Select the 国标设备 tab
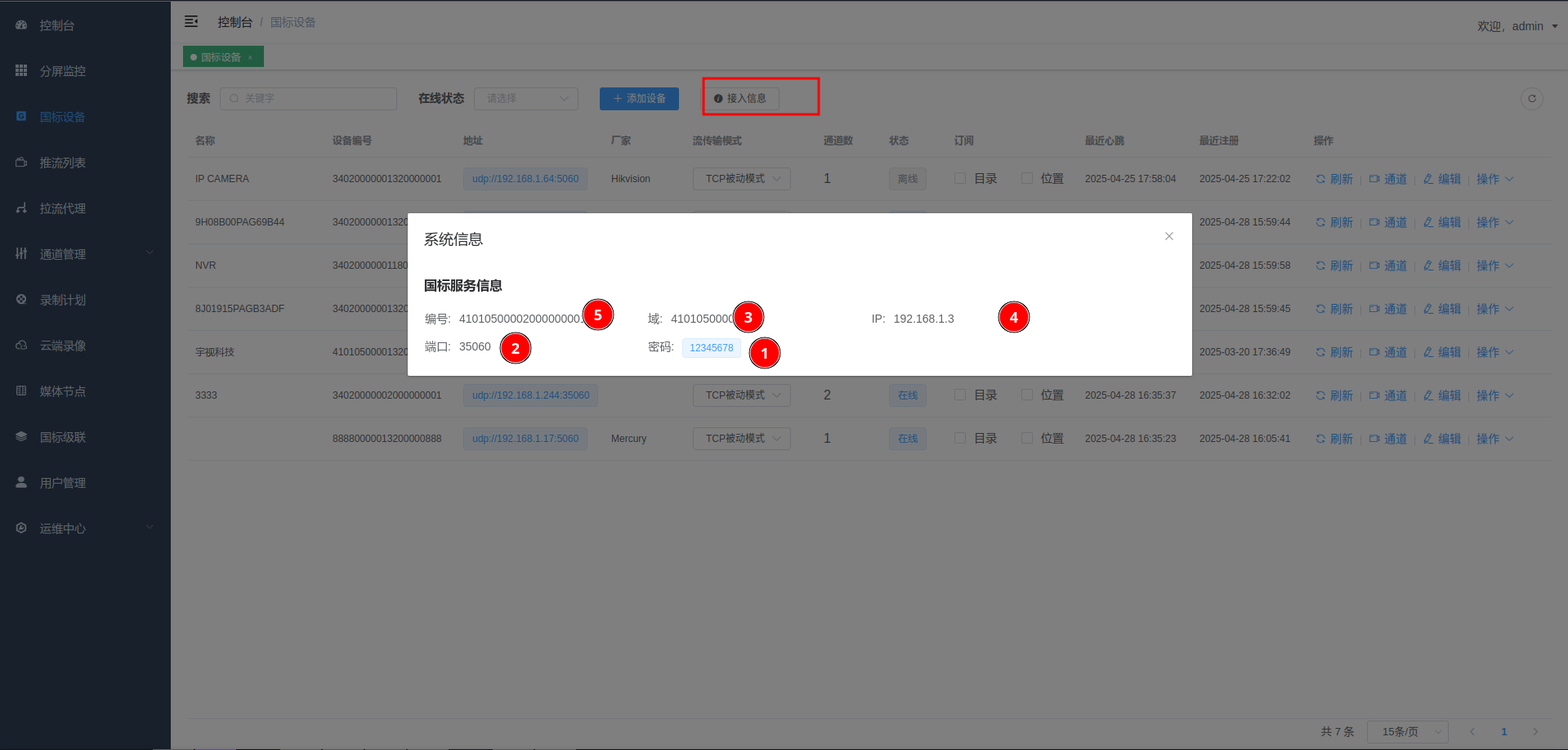Image resolution: width=1568 pixels, height=750 pixels. 221,57
